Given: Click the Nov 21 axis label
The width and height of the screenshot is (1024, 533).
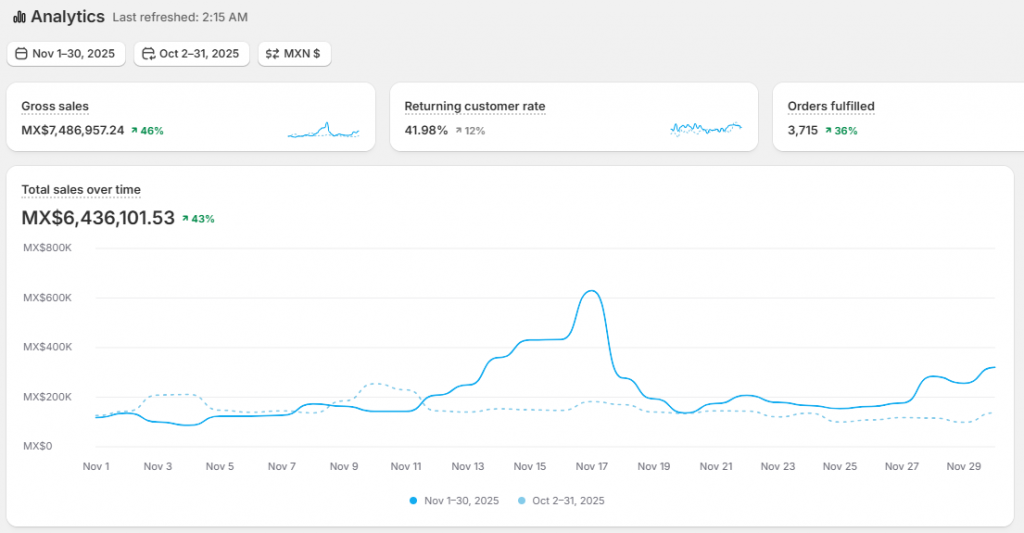Looking at the screenshot, I should (x=716, y=466).
